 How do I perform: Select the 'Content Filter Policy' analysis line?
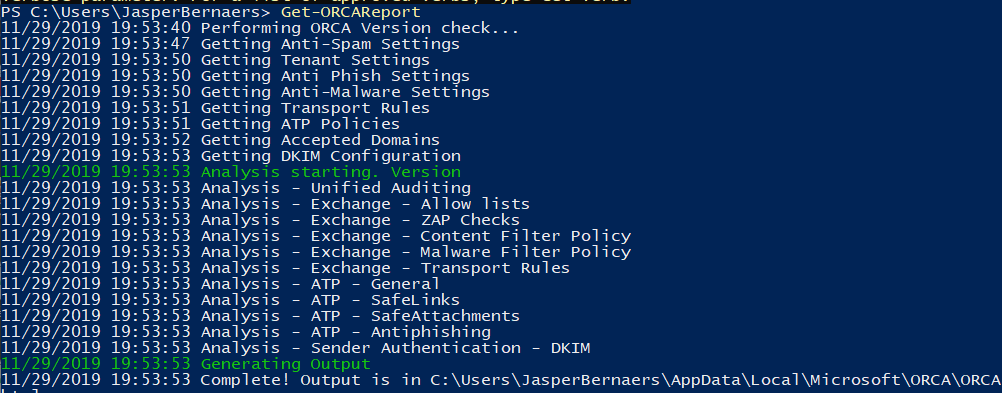pos(316,236)
